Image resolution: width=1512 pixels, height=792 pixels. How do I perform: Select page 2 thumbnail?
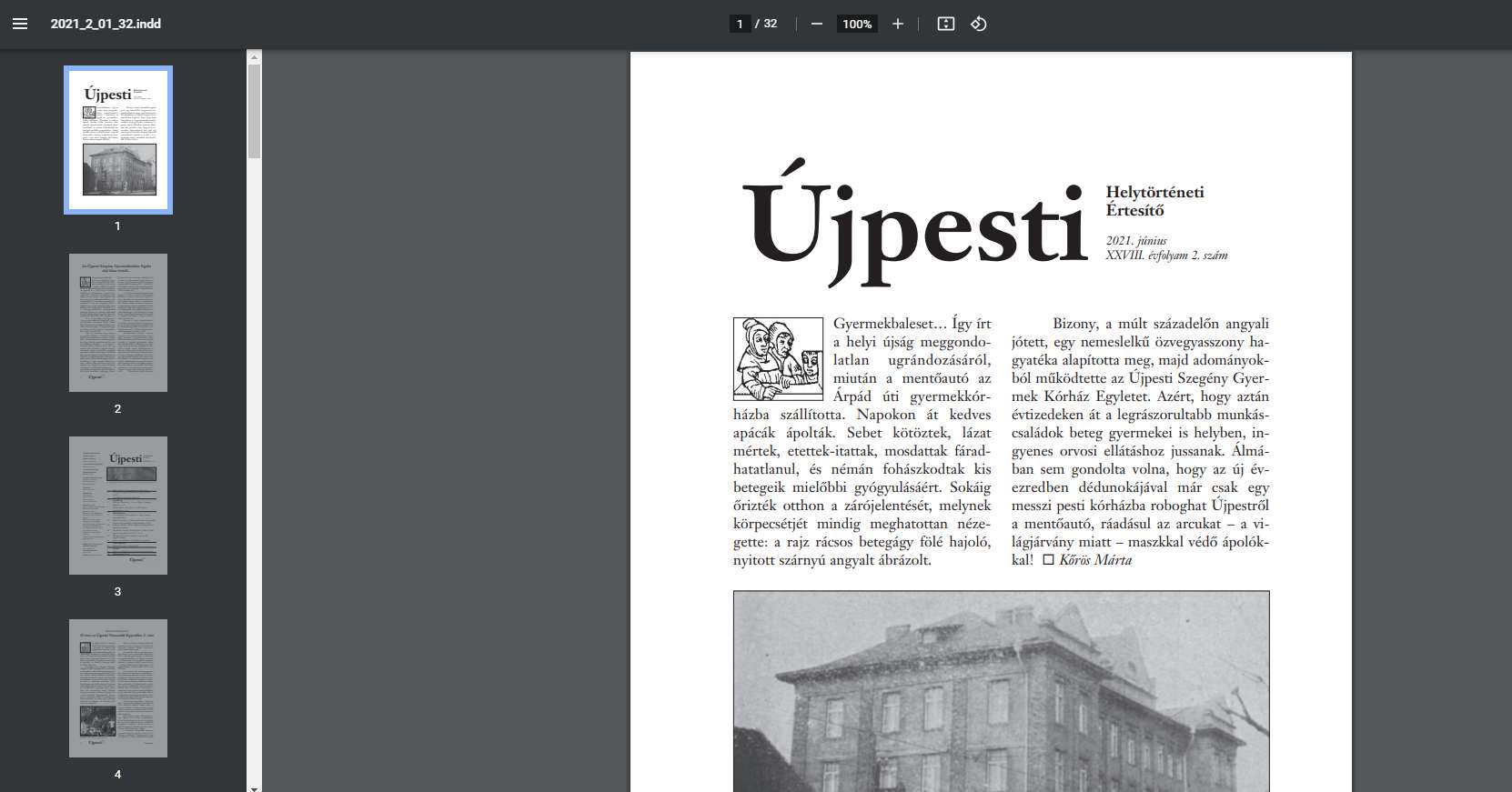[118, 323]
